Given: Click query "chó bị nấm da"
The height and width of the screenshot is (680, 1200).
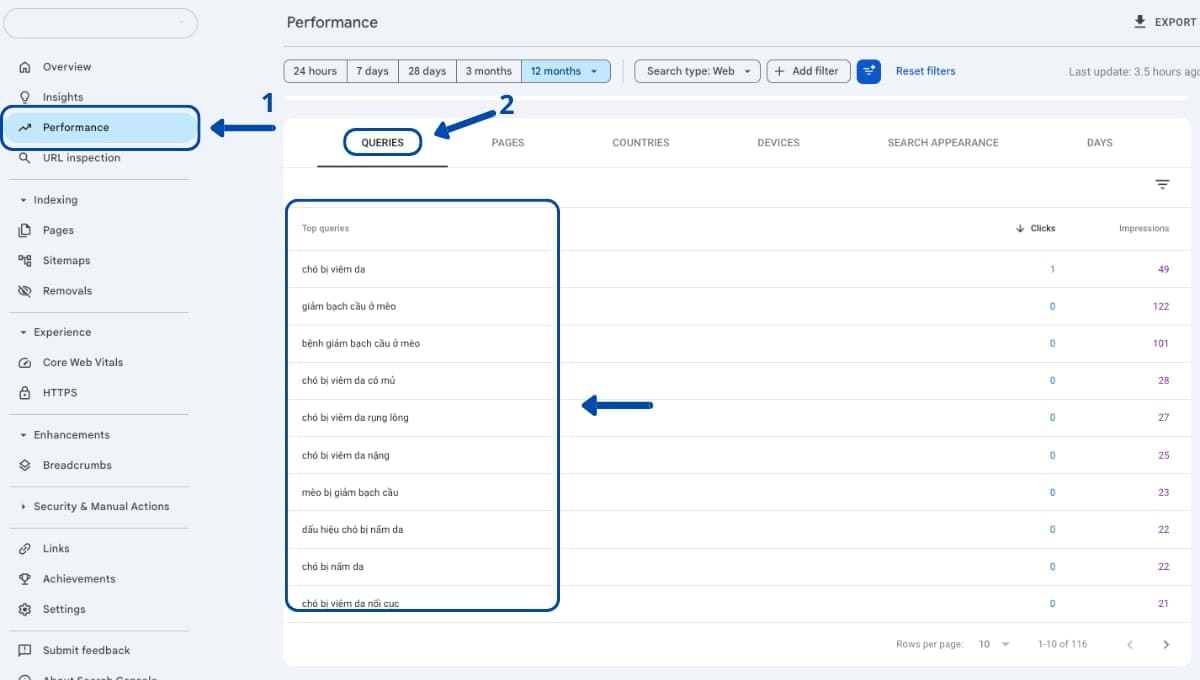Looking at the screenshot, I should click(332, 567).
